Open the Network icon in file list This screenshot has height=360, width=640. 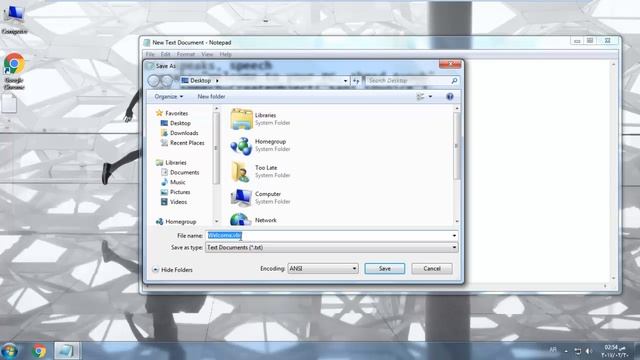[241, 220]
